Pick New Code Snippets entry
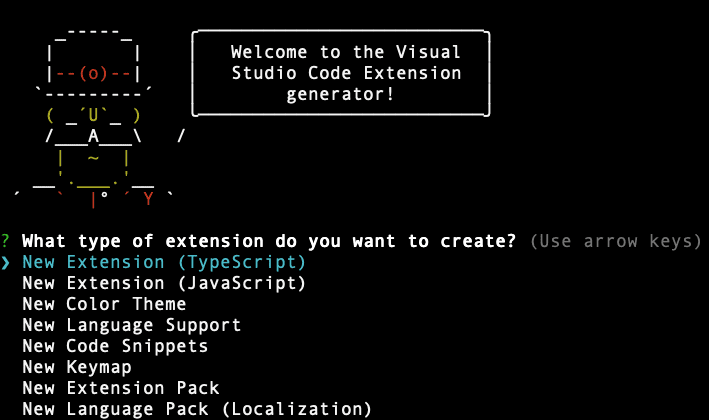709x420 pixels. (115, 346)
